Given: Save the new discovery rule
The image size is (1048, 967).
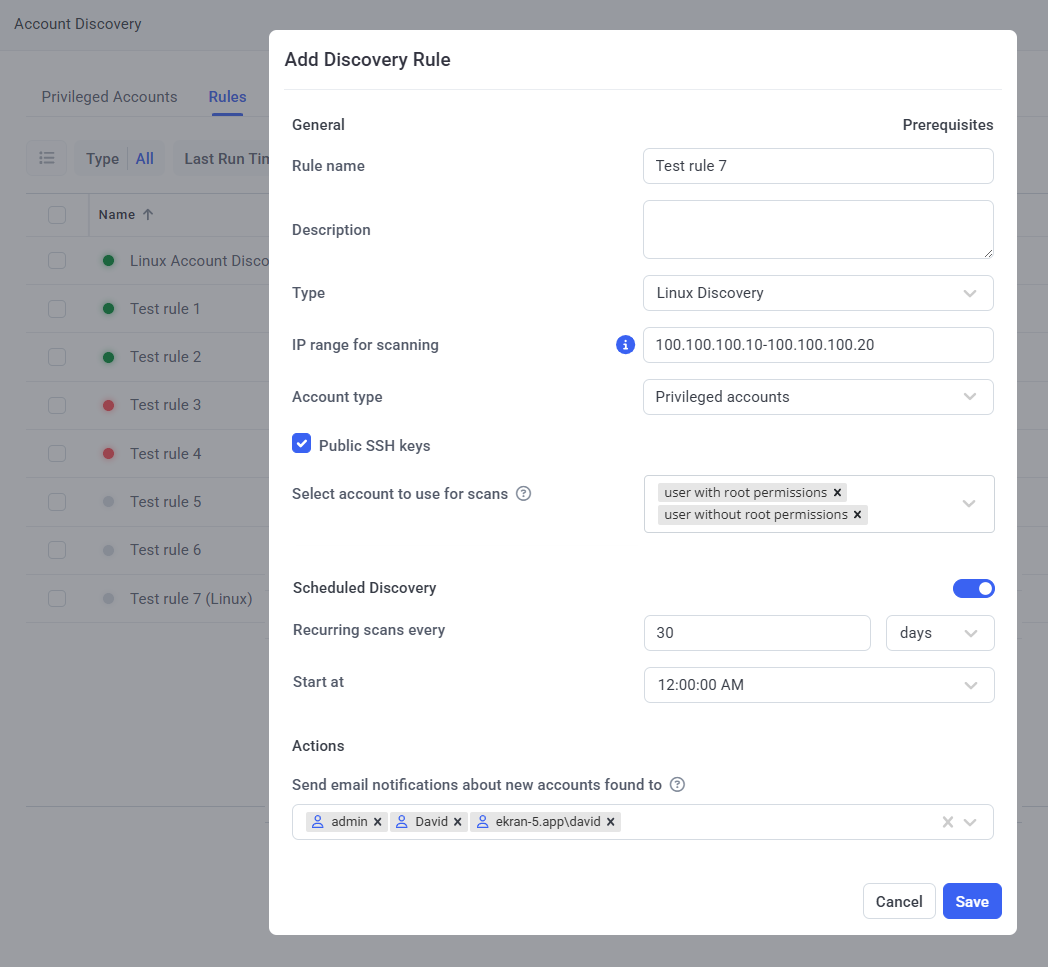Looking at the screenshot, I should 971,901.
